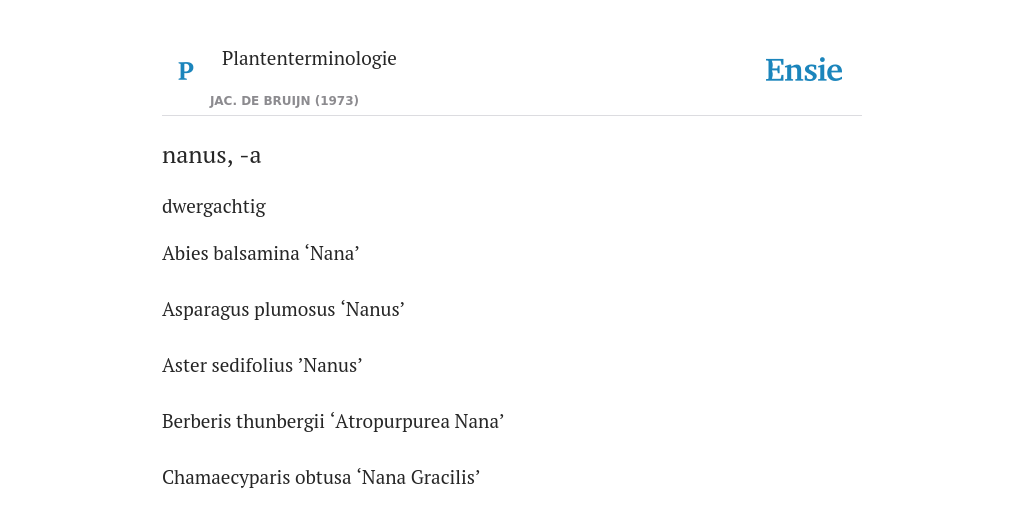
Task: Click the horizontal divider below the header
Action: coord(512,116)
